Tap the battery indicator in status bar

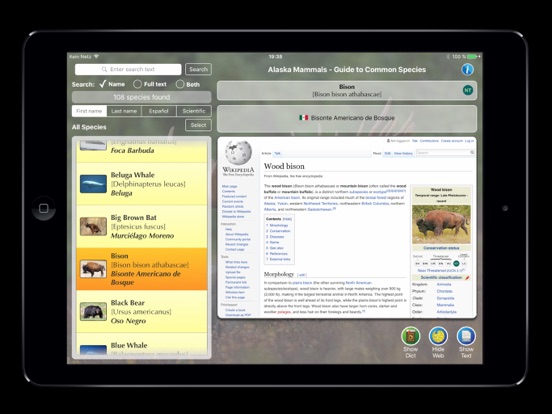pos(472,56)
